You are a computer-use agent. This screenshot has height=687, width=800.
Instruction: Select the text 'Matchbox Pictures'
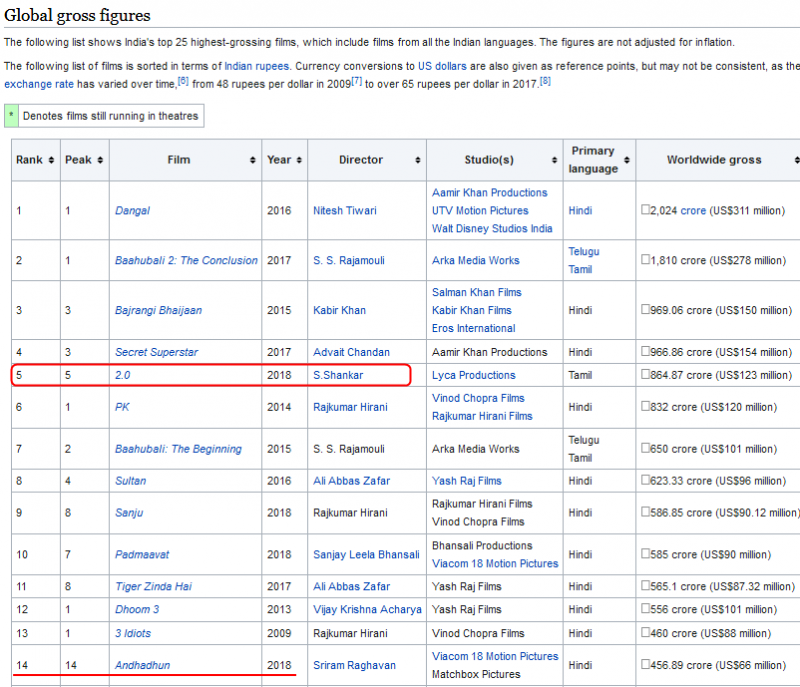point(477,674)
